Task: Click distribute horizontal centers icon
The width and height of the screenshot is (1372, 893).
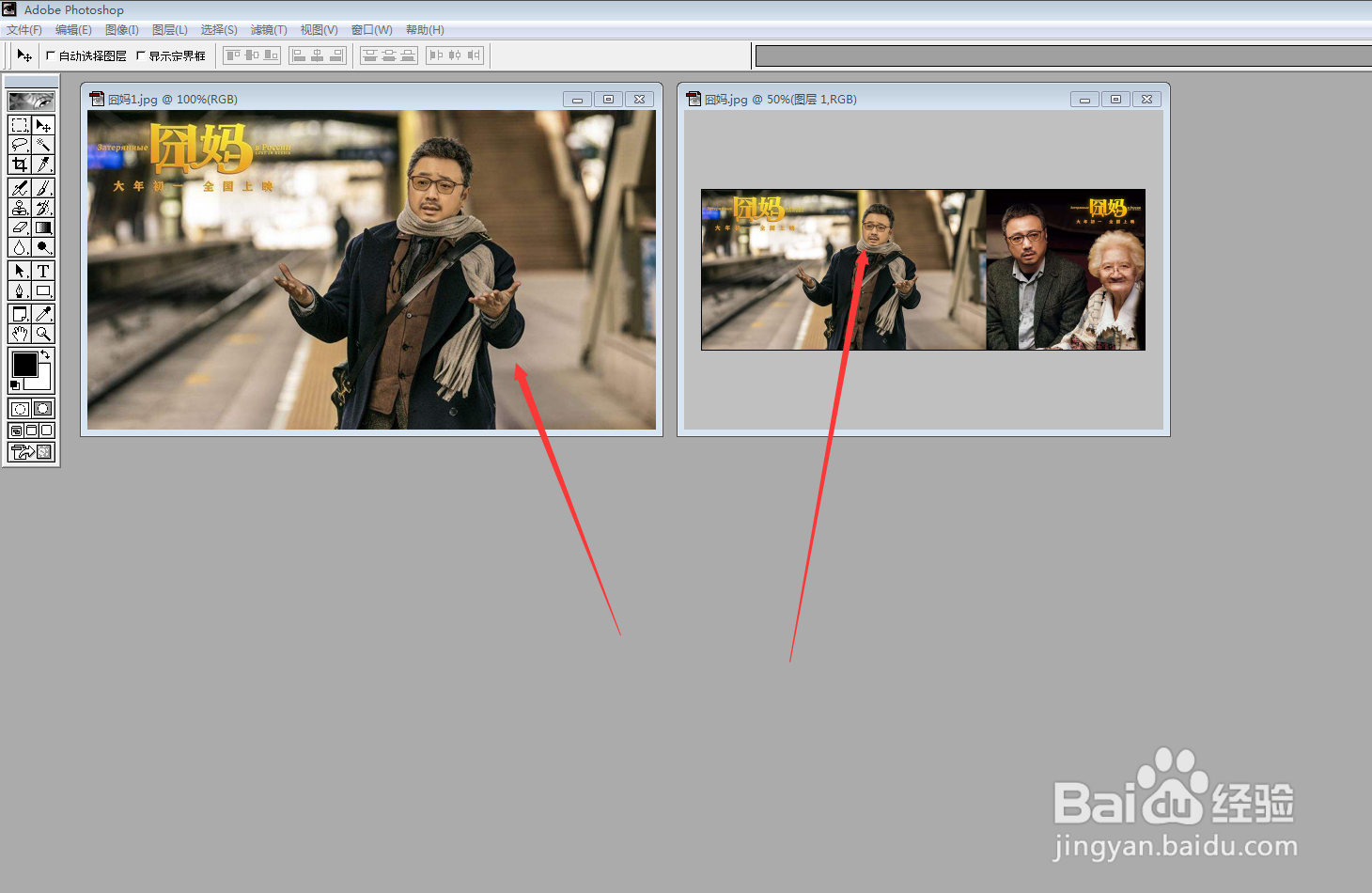Action: 455,55
